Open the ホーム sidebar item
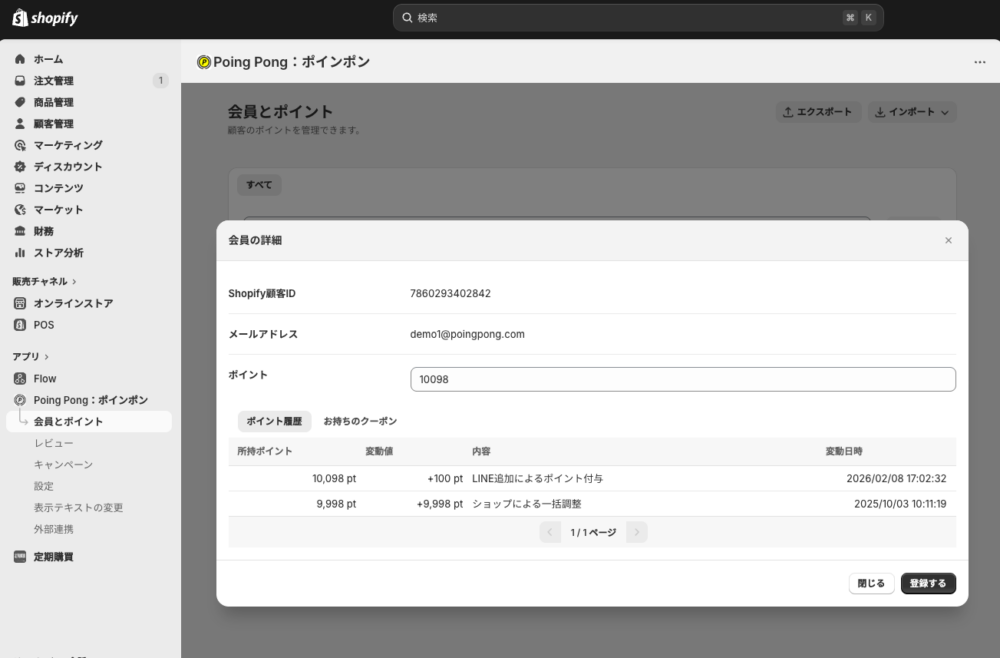This screenshot has height=658, width=1000. coord(48,59)
